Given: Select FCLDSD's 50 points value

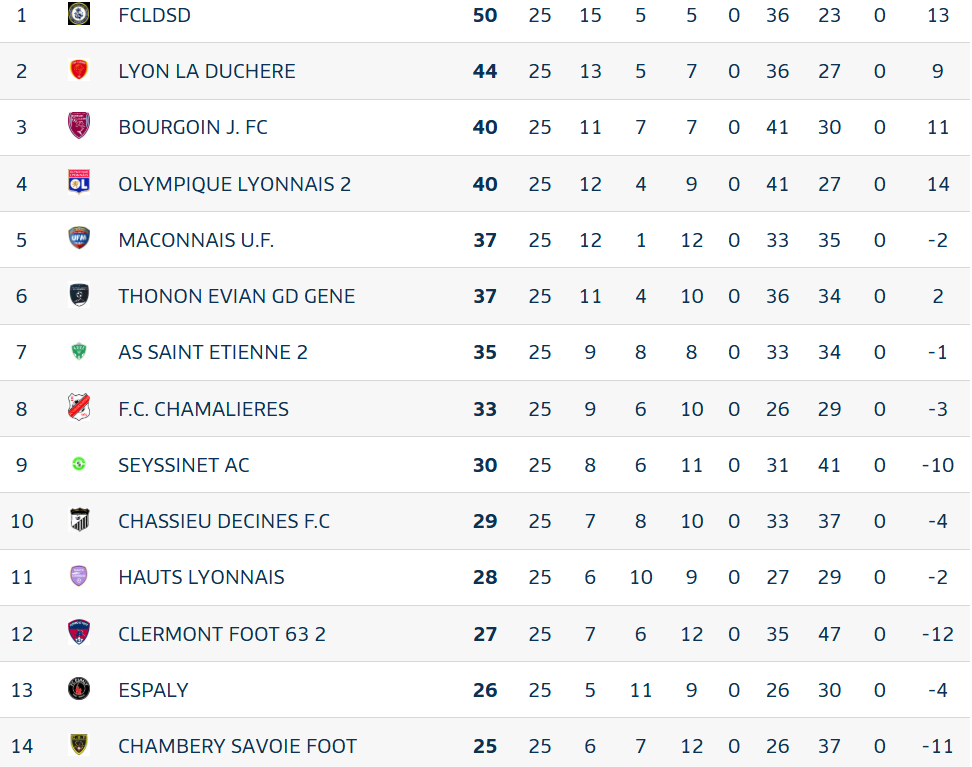Looking at the screenshot, I should point(485,15).
